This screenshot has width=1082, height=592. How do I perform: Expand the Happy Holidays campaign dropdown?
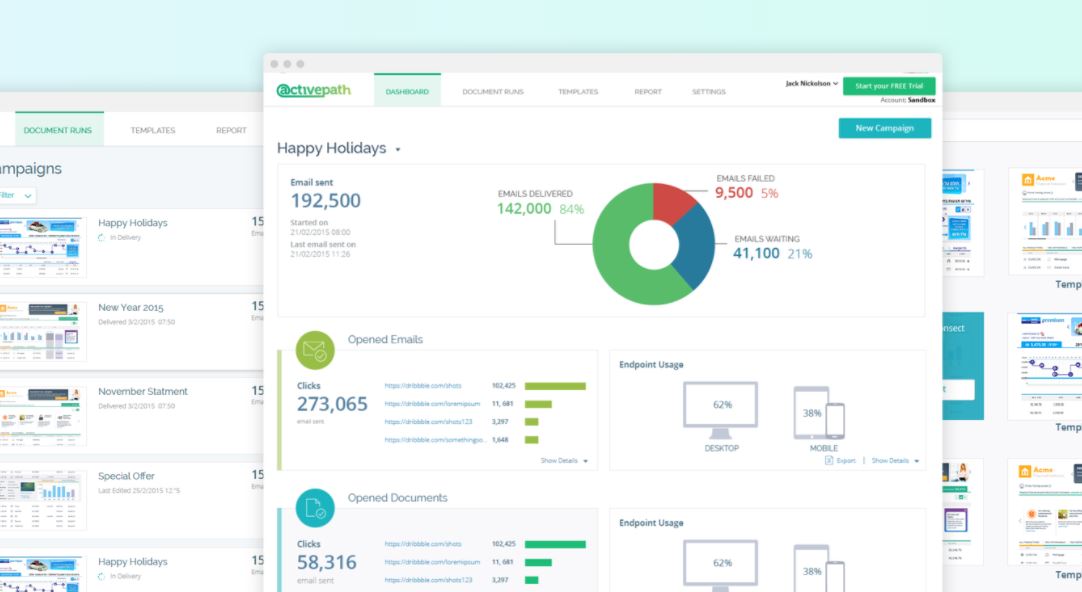click(398, 150)
